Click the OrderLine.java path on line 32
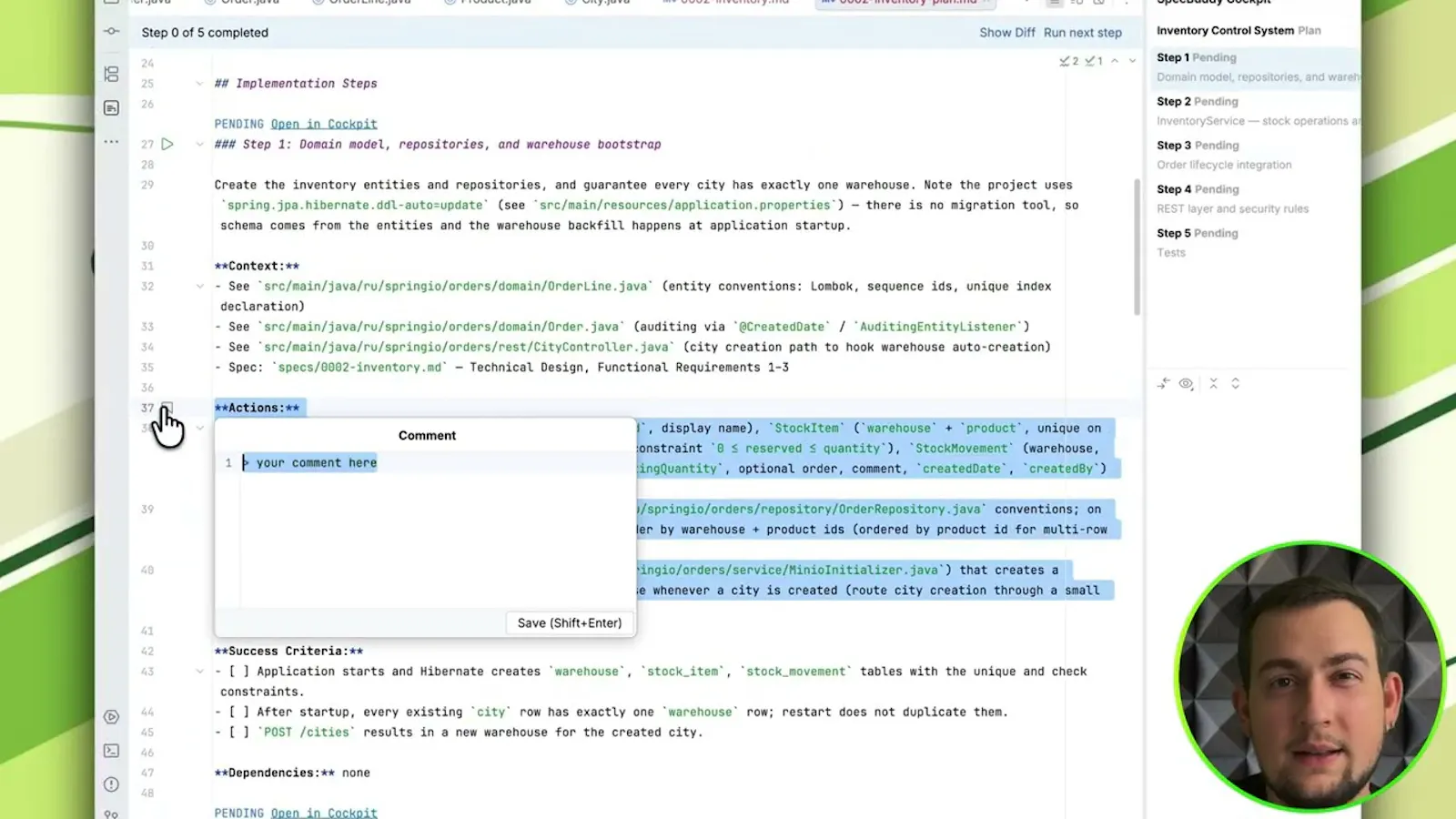Screen dimensions: 1456x819 (x=456, y=286)
